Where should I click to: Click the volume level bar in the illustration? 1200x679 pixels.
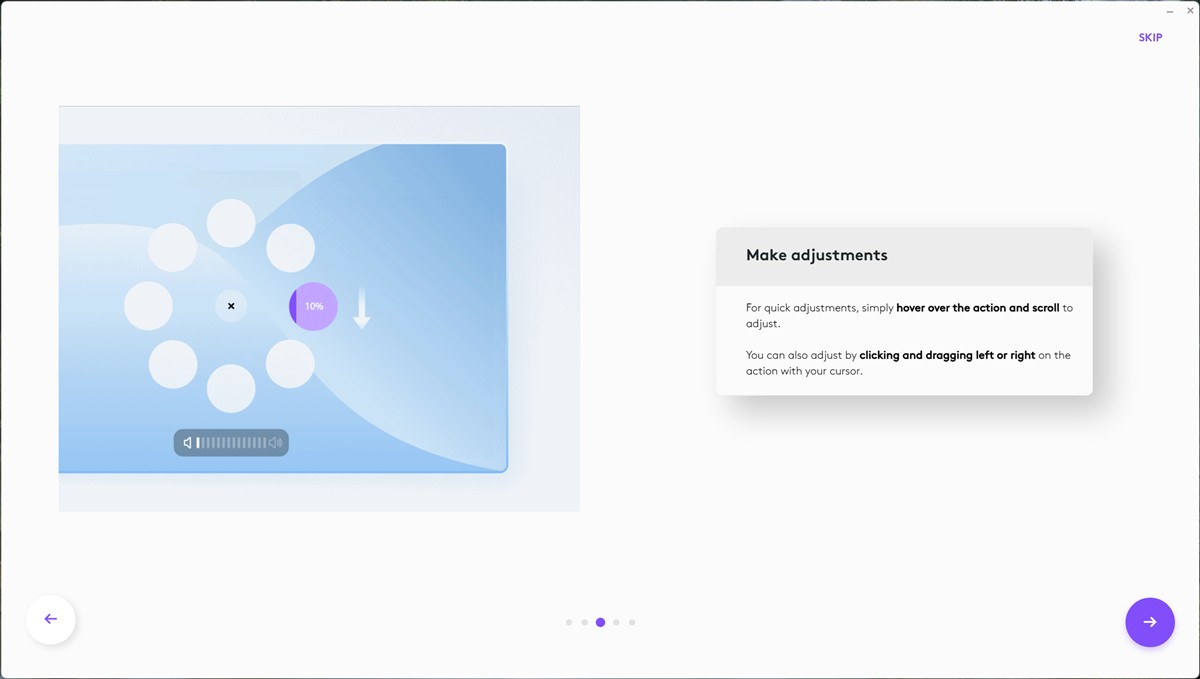(x=232, y=442)
